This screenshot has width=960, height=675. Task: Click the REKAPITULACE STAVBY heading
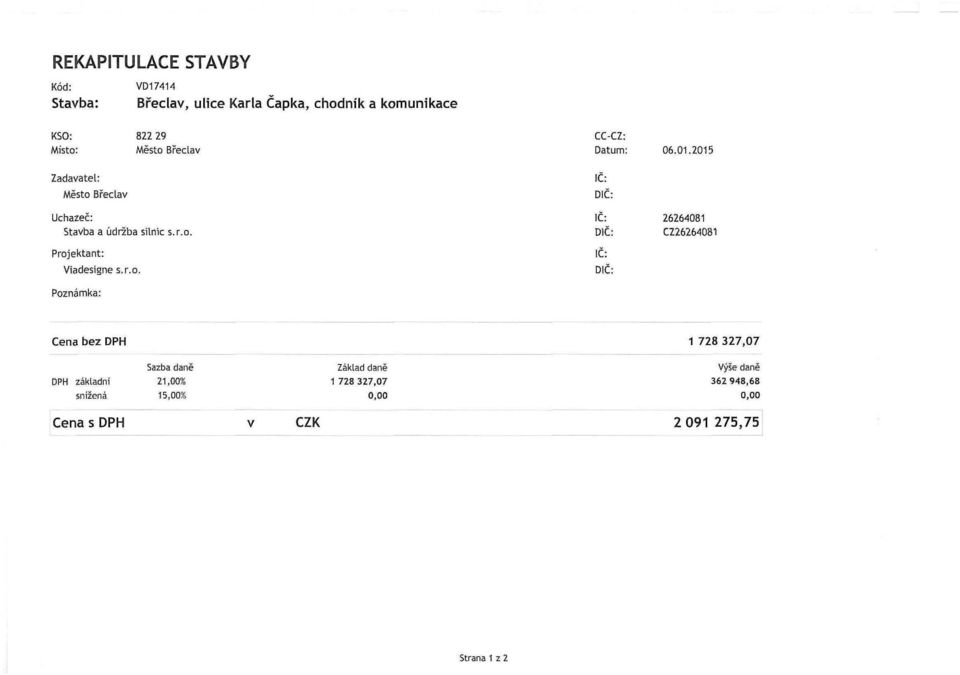pyautogui.click(x=151, y=62)
